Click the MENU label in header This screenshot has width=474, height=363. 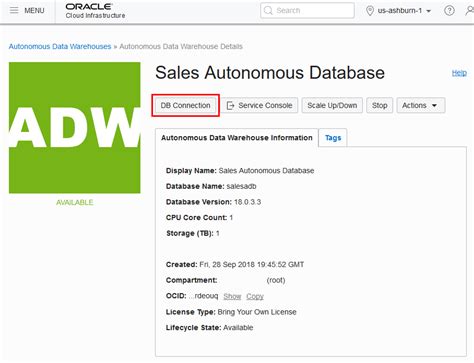34,11
